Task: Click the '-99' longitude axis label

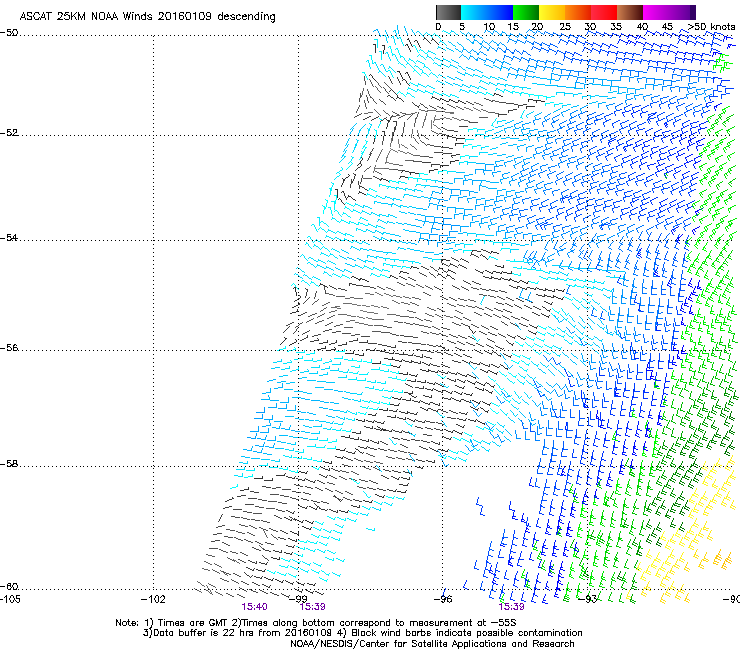Action: click(x=297, y=599)
